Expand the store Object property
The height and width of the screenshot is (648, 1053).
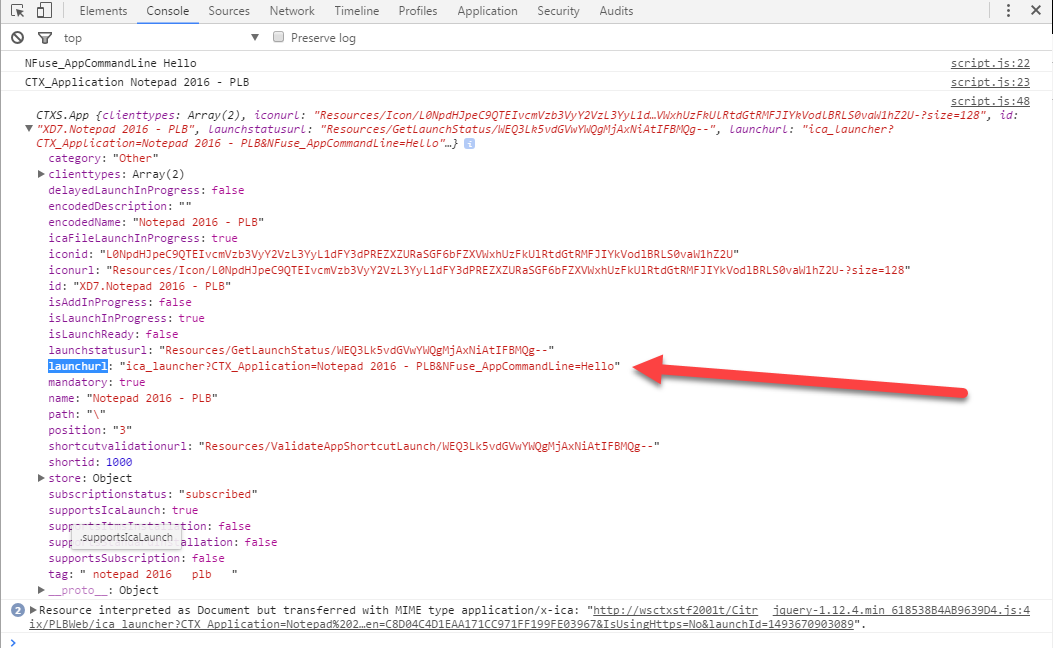[41, 478]
